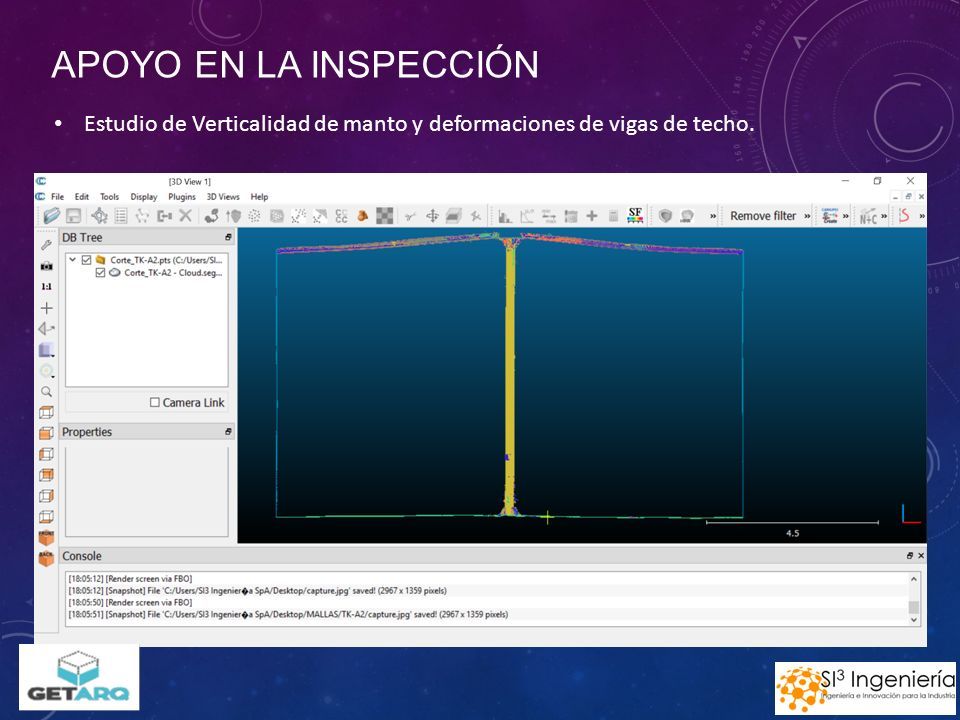Click the last console log line
Image resolution: width=960 pixels, height=720 pixels.
coord(288,614)
